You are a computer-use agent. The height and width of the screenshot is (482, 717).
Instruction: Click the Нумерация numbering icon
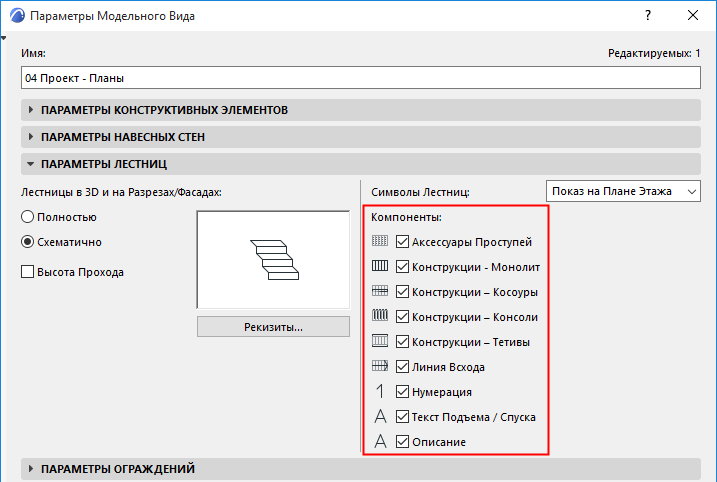[x=380, y=392]
